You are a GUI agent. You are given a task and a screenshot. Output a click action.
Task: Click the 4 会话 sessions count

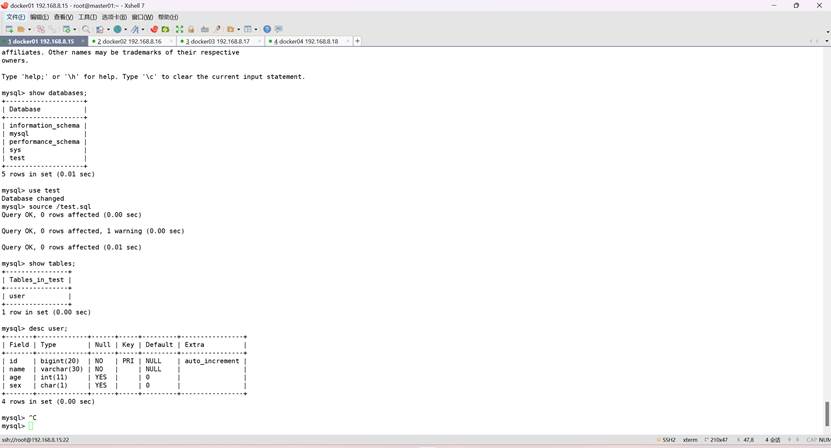773,440
